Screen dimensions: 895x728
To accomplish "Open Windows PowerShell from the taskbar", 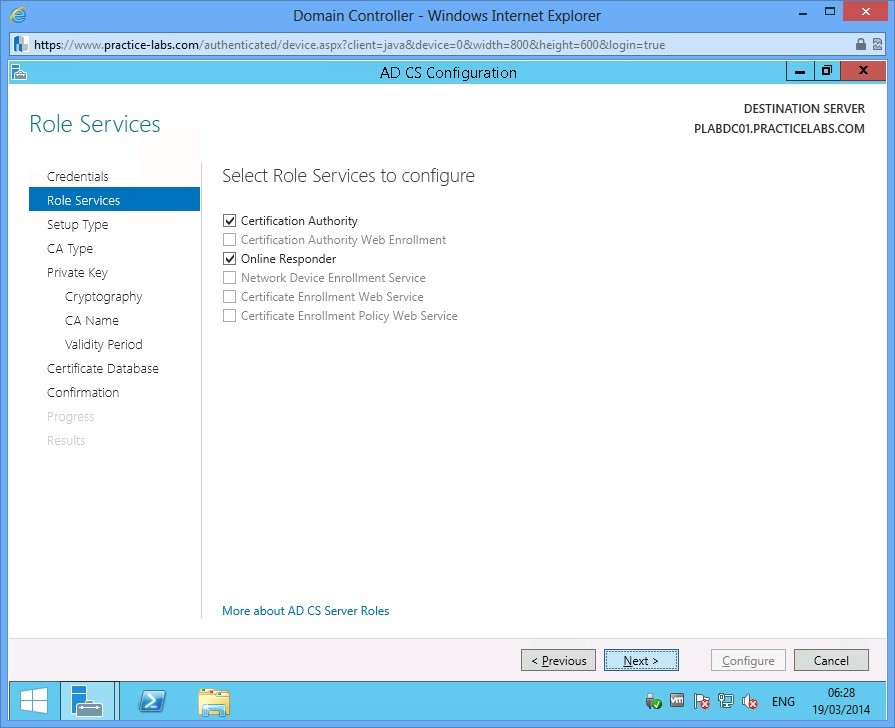I will tap(151, 701).
